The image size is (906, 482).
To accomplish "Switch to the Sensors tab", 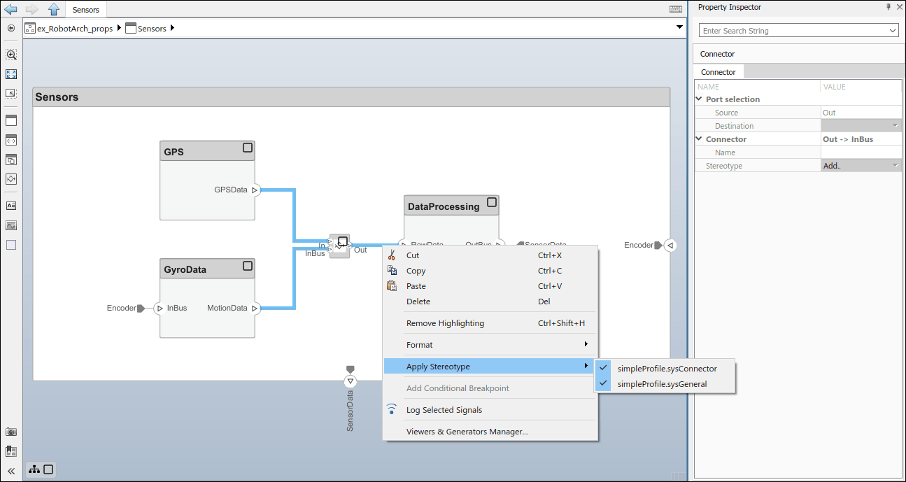I will pyautogui.click(x=86, y=9).
